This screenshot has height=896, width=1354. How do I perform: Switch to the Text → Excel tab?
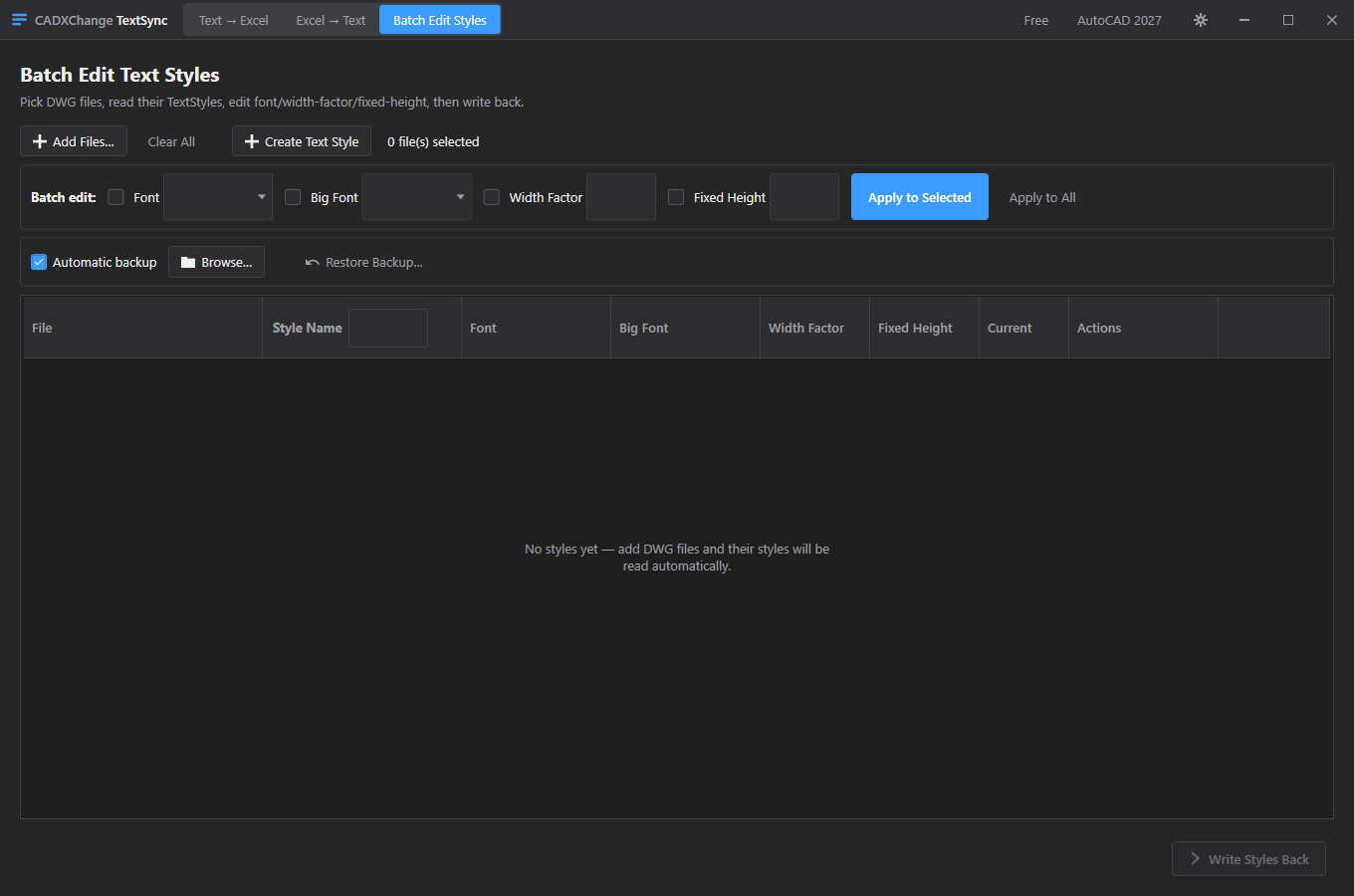[x=234, y=20]
